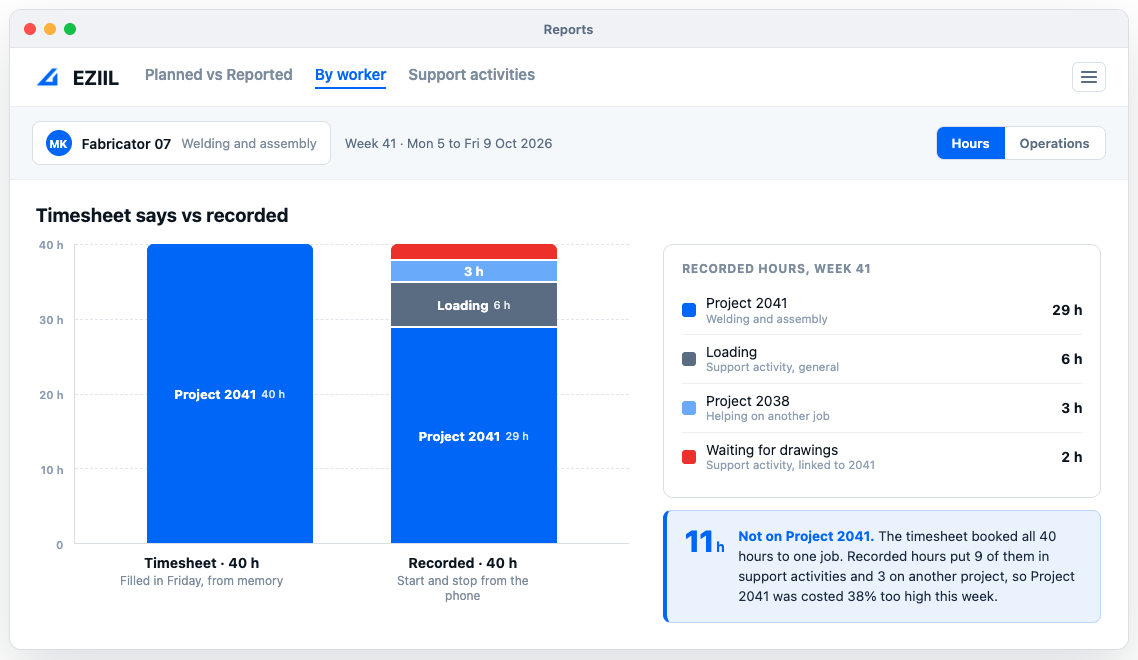Click the Loading gray legend swatch
The width and height of the screenshot is (1138, 660).
click(x=689, y=359)
